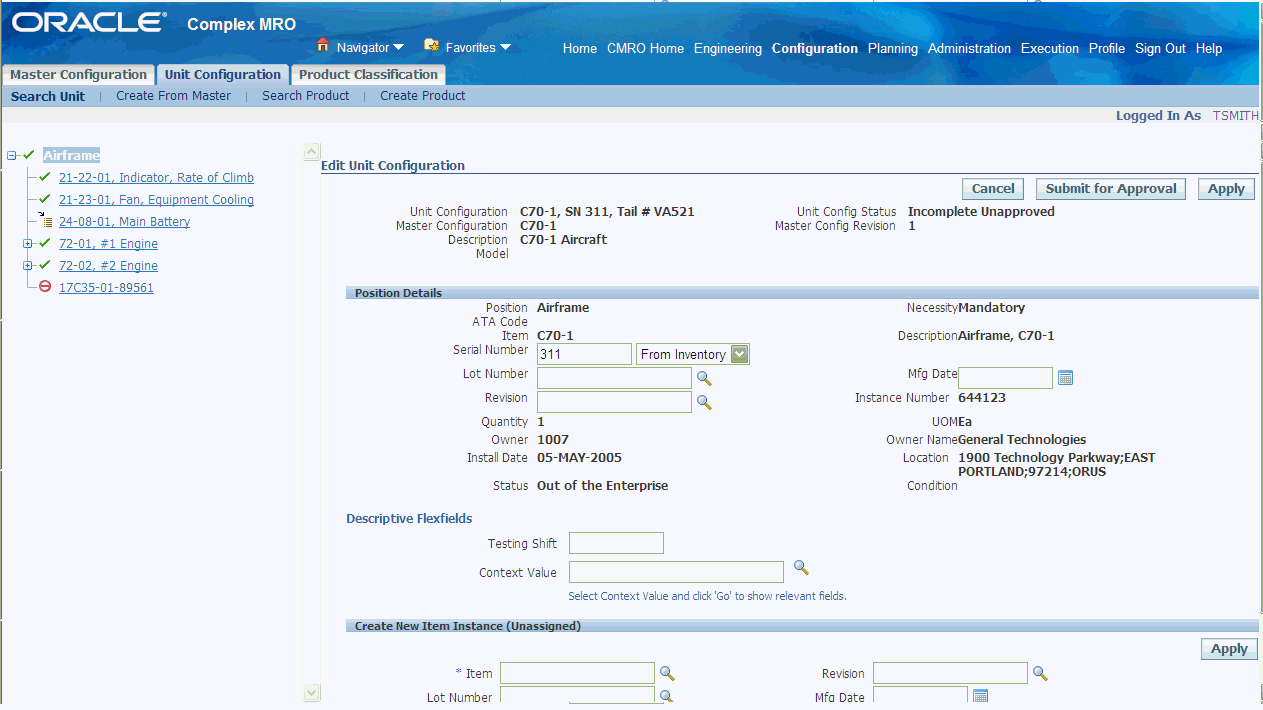Collapse the Airframe tree root node
Viewport: 1263px width, 710px height.
point(12,155)
